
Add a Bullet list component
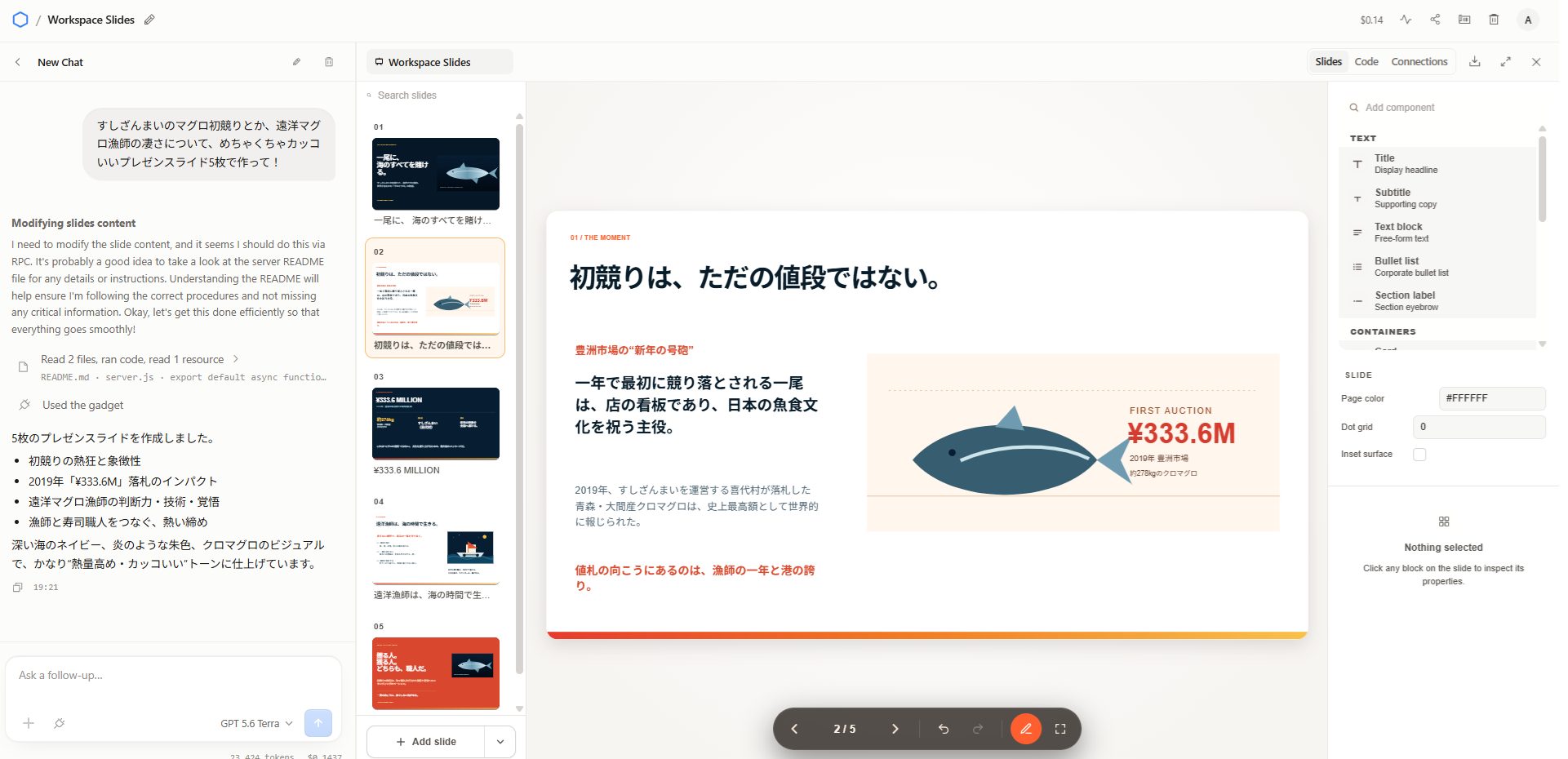[1437, 267]
